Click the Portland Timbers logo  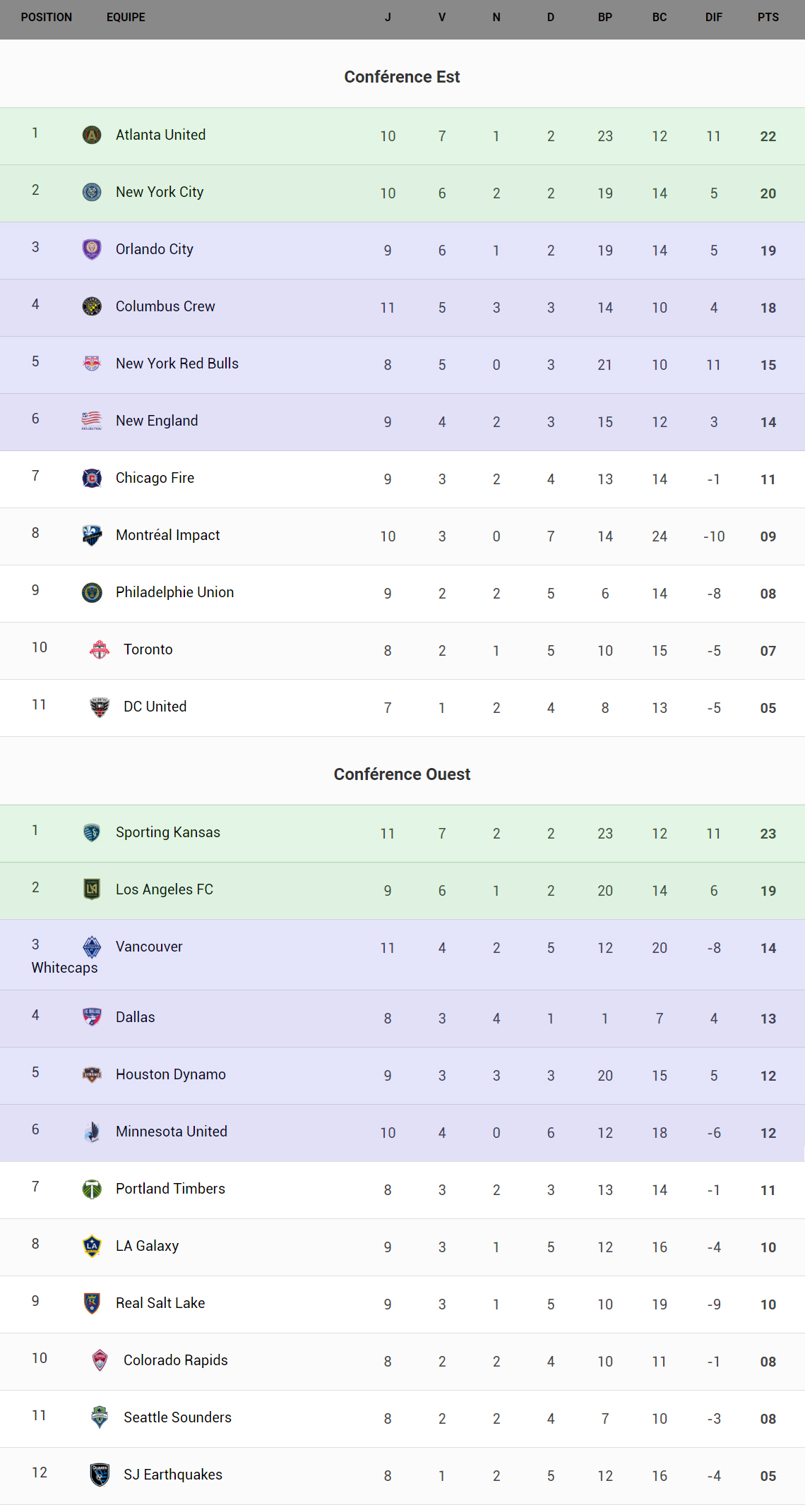(92, 1189)
